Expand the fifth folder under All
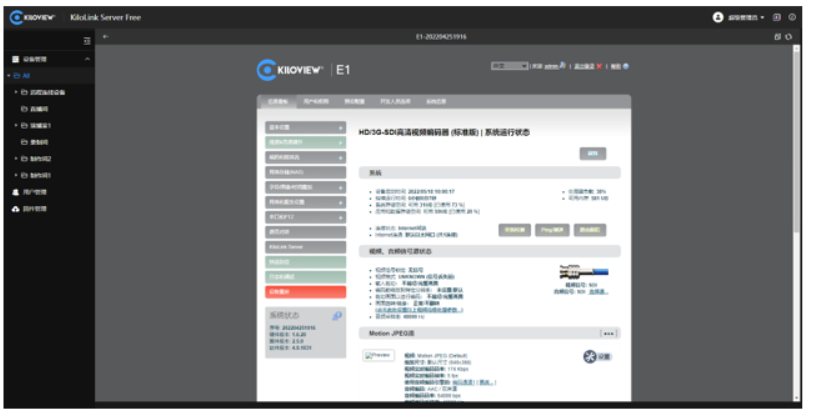 click(x=16, y=159)
